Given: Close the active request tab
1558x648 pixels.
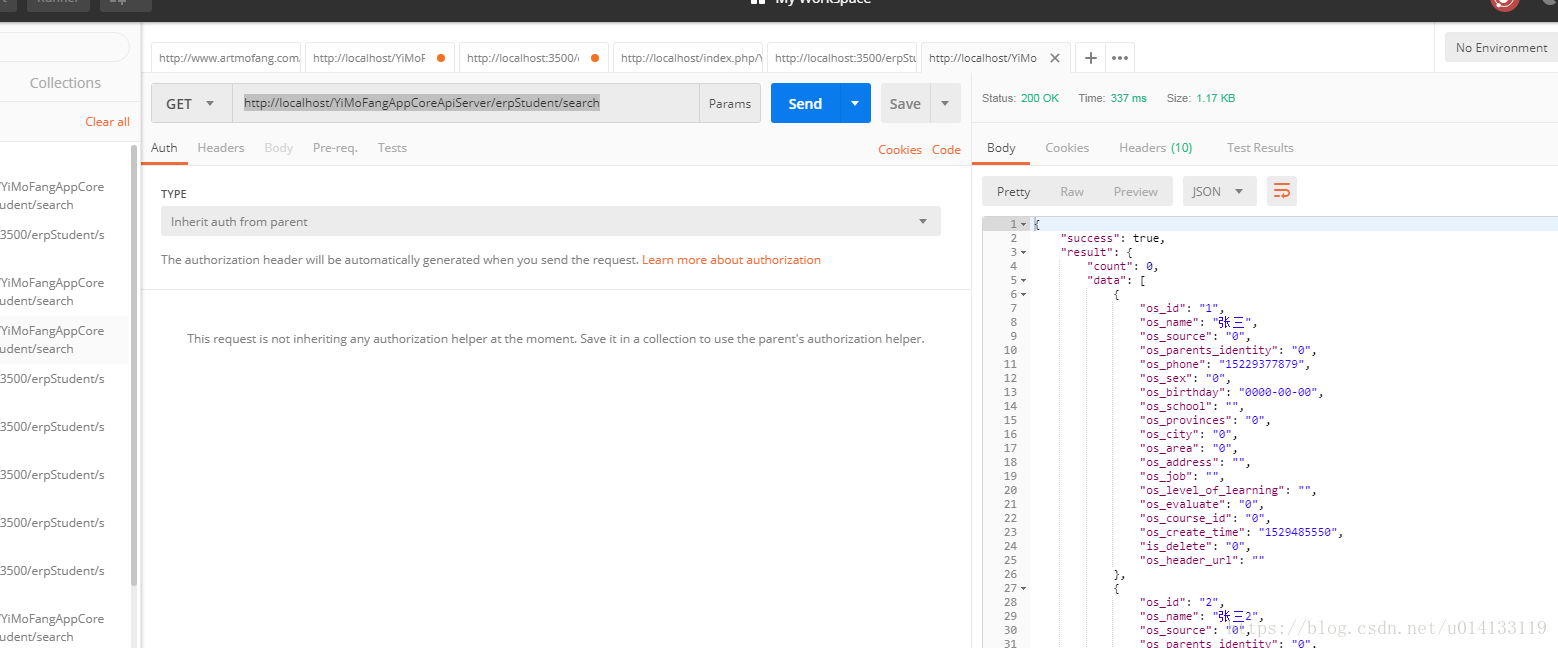Looking at the screenshot, I should tap(1053, 58).
